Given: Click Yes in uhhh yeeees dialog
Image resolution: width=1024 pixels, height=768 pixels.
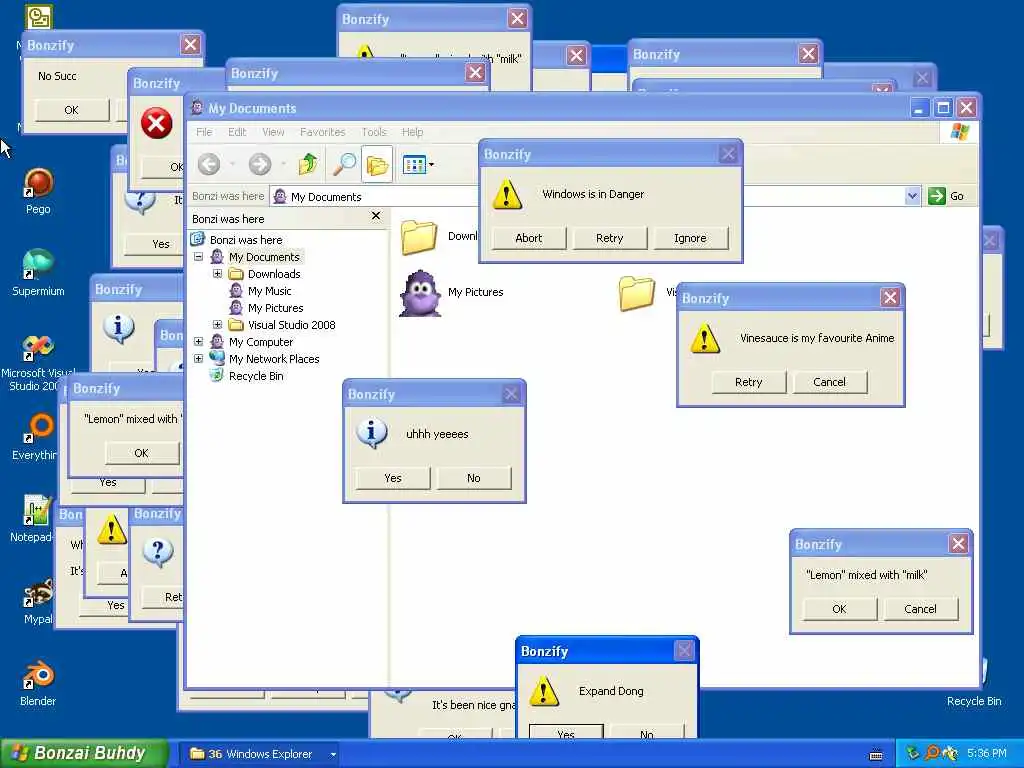Looking at the screenshot, I should pyautogui.click(x=393, y=478).
